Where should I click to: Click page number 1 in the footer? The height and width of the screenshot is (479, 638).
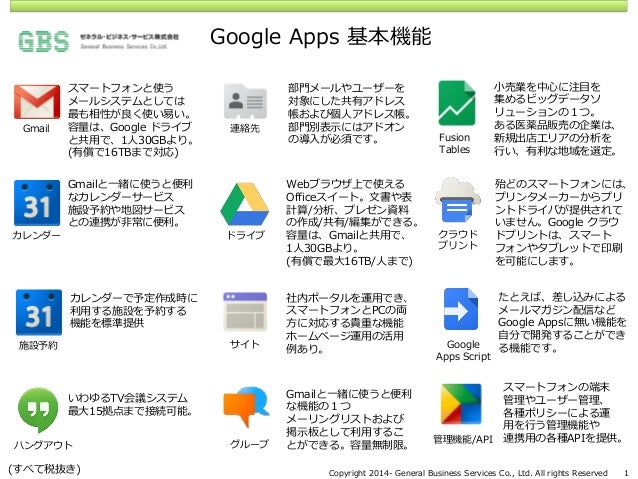click(626, 473)
